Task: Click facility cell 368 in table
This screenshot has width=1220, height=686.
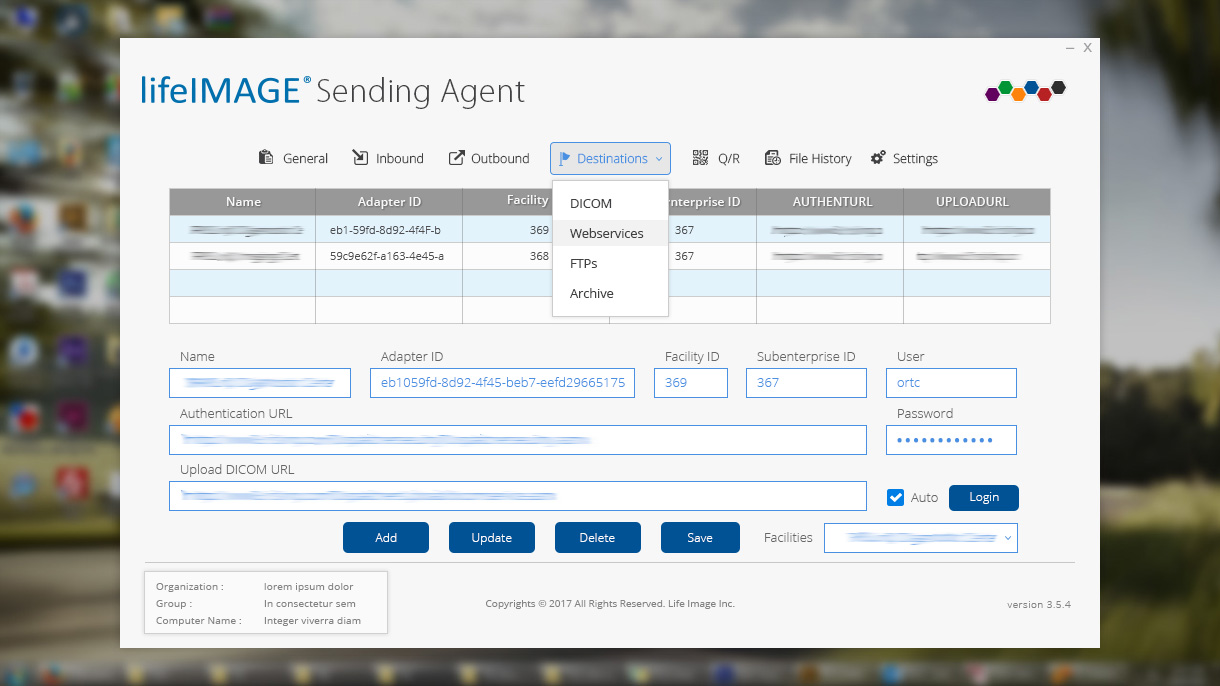Action: click(x=539, y=256)
